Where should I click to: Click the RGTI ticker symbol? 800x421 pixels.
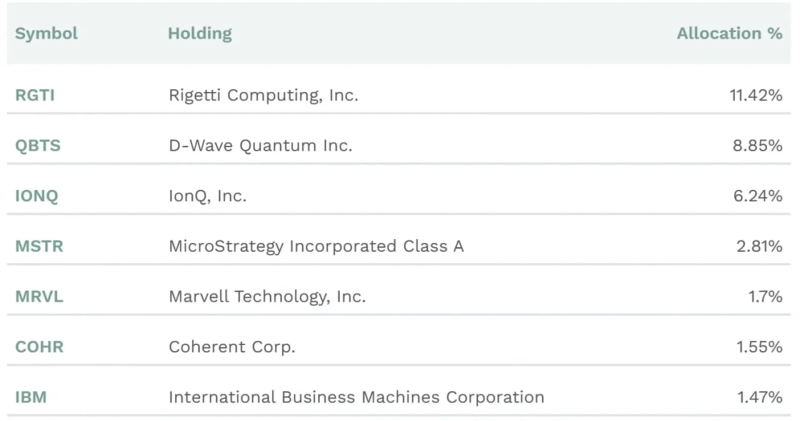click(36, 96)
